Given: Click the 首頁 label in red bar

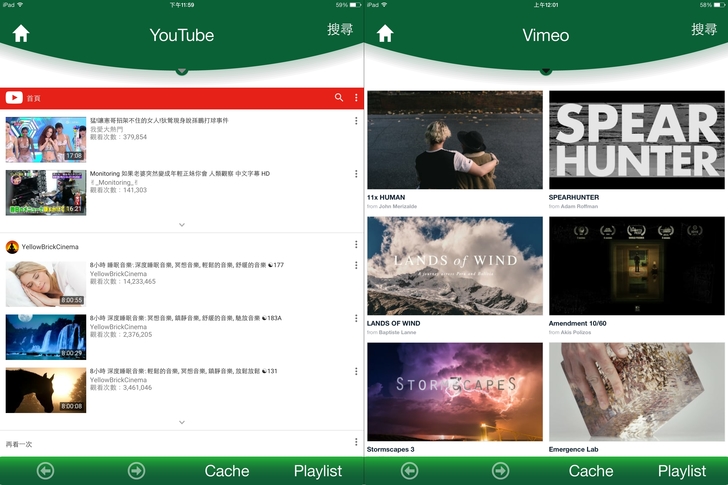Looking at the screenshot, I should point(33,98).
